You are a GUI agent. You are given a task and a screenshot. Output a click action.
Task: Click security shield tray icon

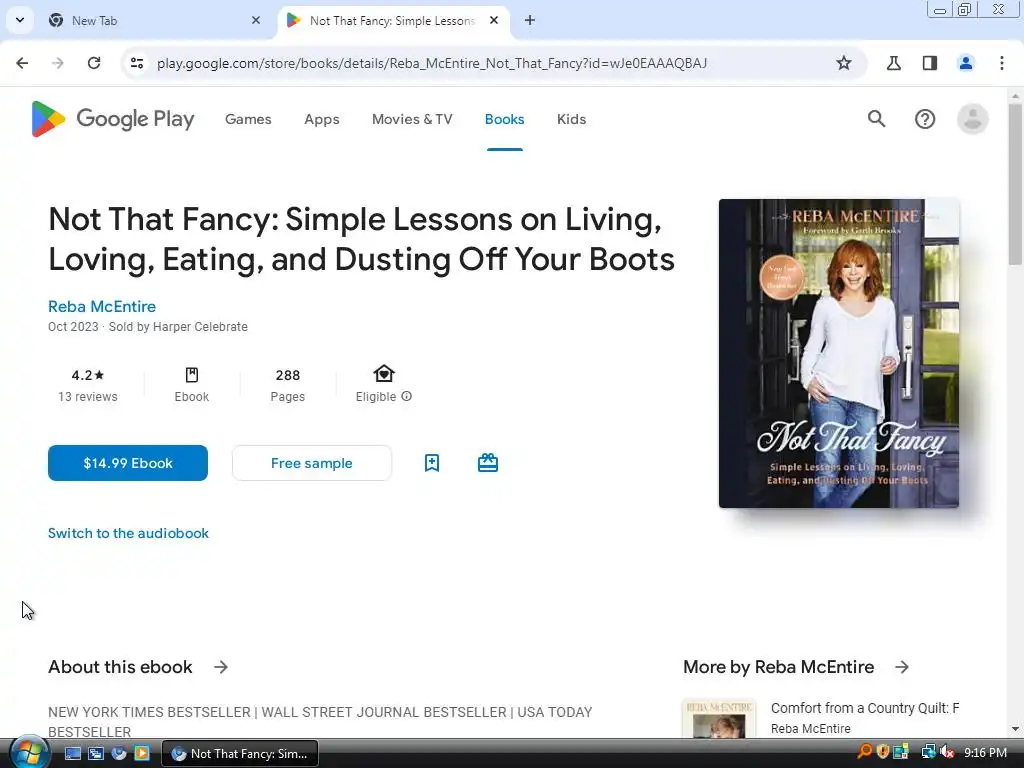click(x=882, y=752)
